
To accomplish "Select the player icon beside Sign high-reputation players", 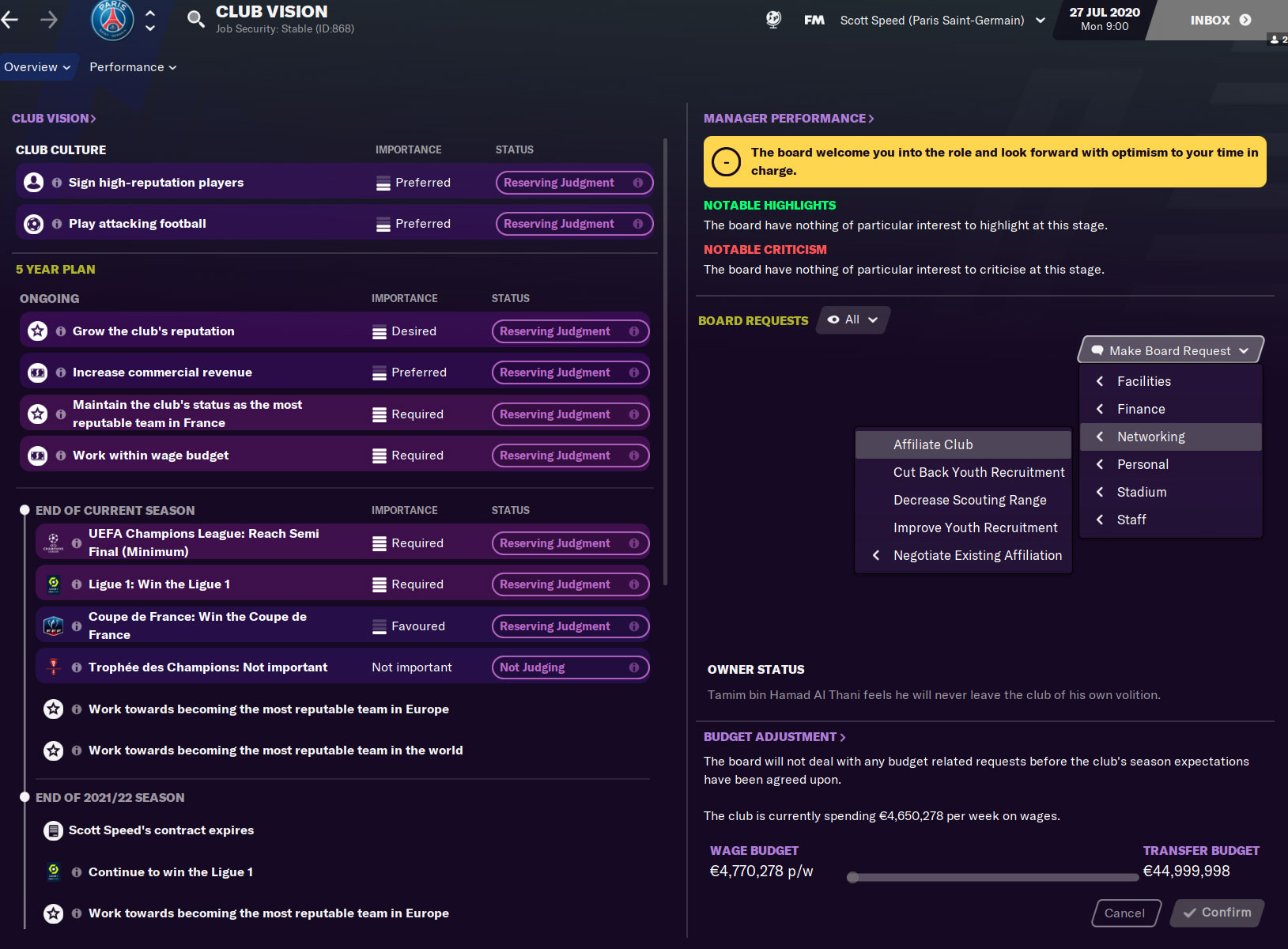I will (33, 181).
